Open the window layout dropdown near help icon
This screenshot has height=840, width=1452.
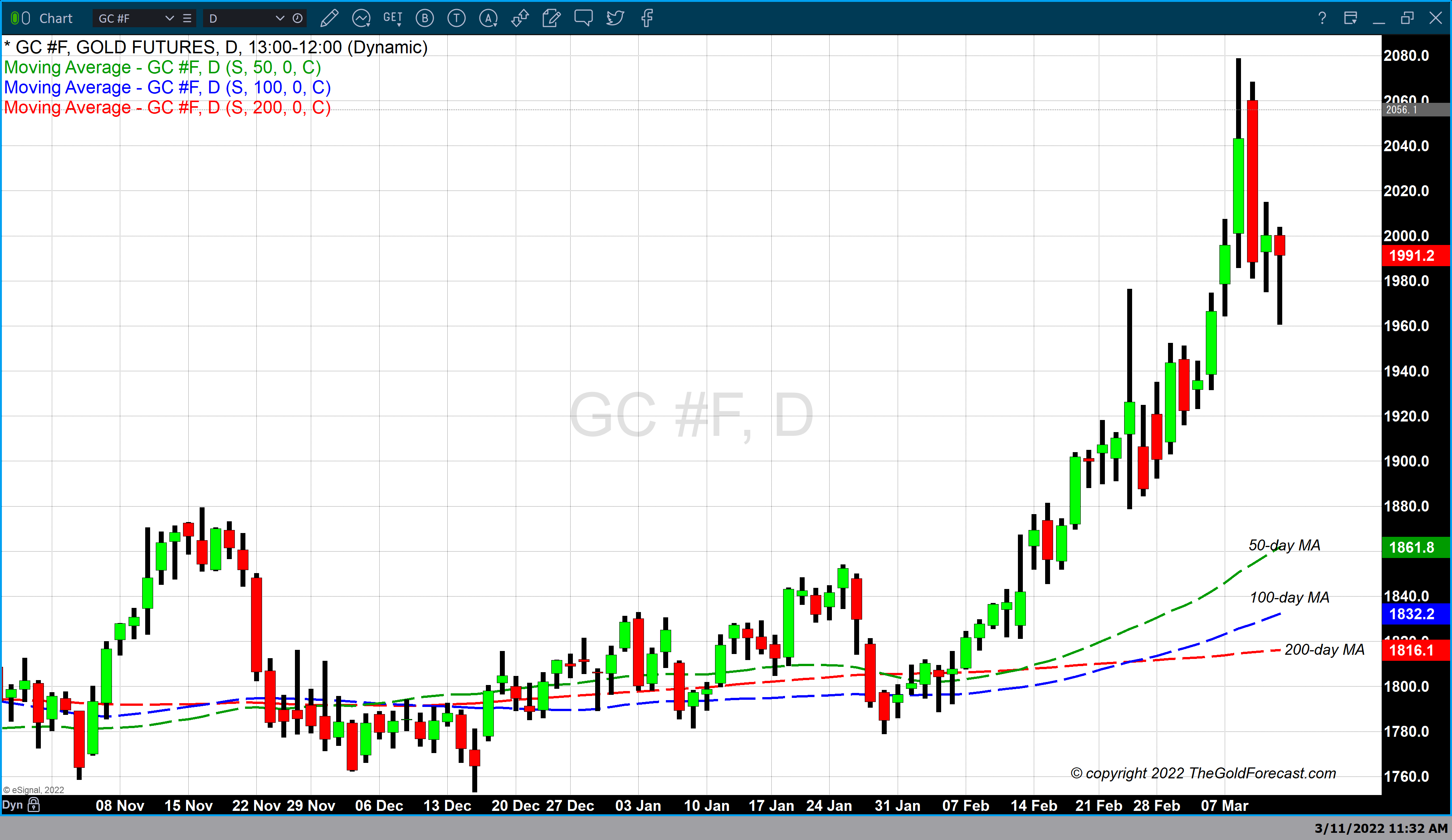(1351, 18)
